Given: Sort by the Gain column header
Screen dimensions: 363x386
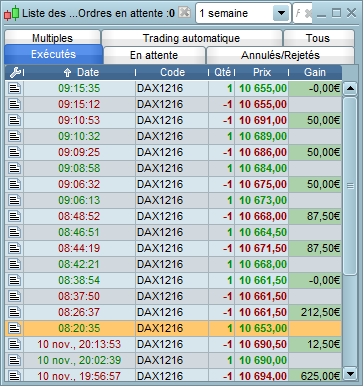Looking at the screenshot, I should point(315,72).
